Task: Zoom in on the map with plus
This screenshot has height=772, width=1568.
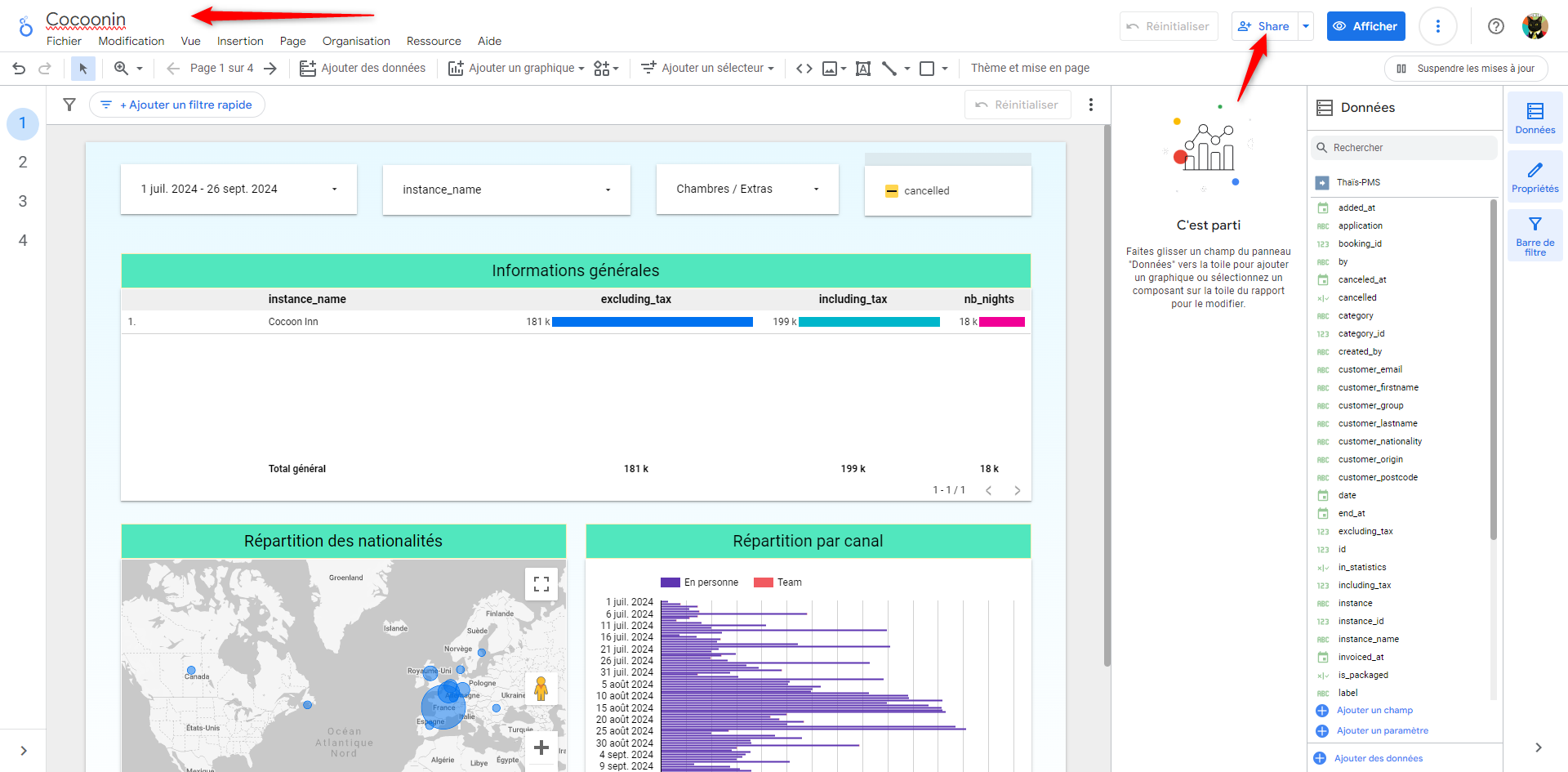Action: pyautogui.click(x=541, y=747)
